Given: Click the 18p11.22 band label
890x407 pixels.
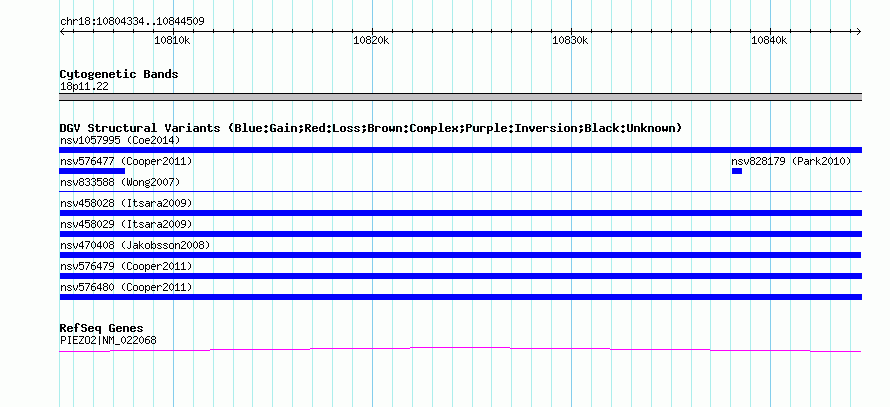Looking at the screenshot, I should point(84,87).
